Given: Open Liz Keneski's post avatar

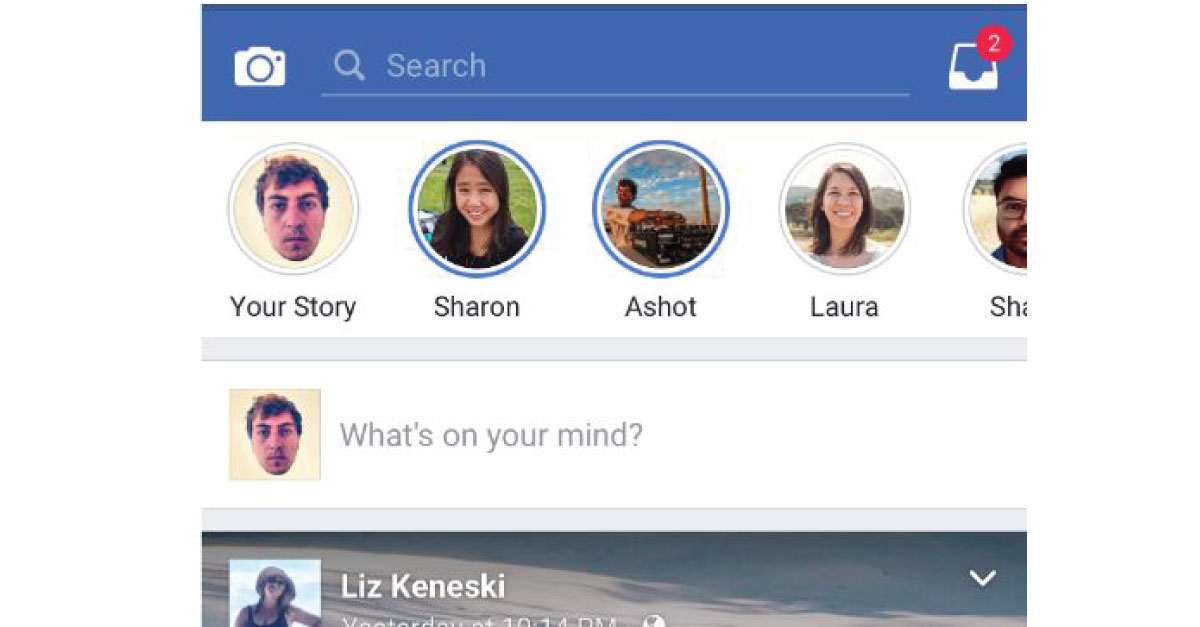Looking at the screenshot, I should point(275,593).
